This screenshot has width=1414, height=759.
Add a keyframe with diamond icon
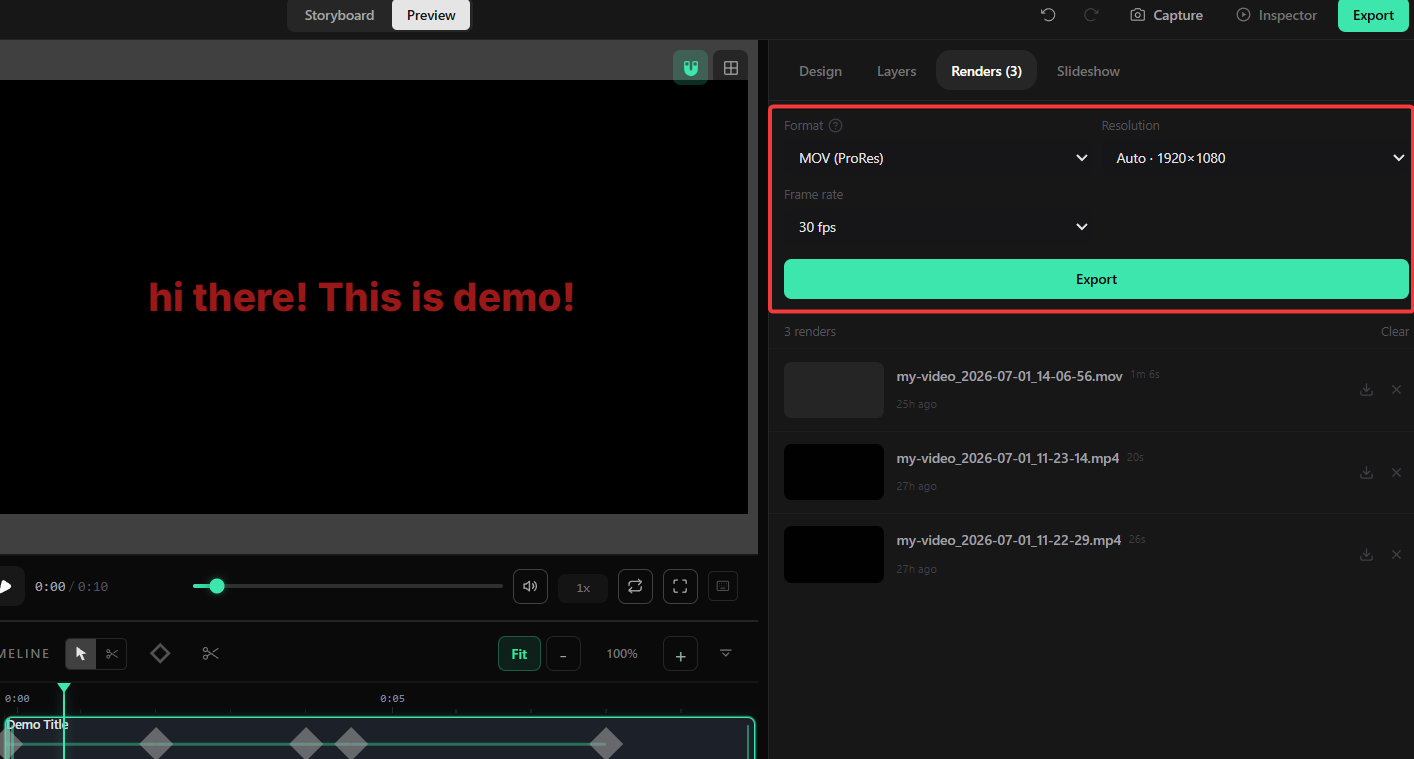click(160, 653)
